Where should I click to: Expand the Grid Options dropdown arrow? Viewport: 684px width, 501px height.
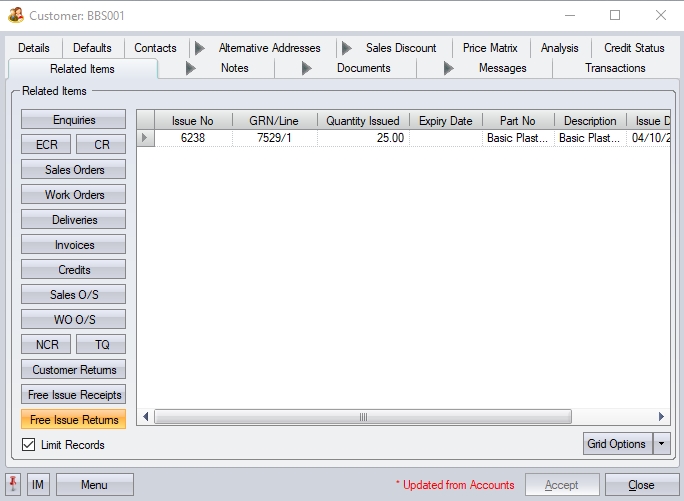[661, 444]
